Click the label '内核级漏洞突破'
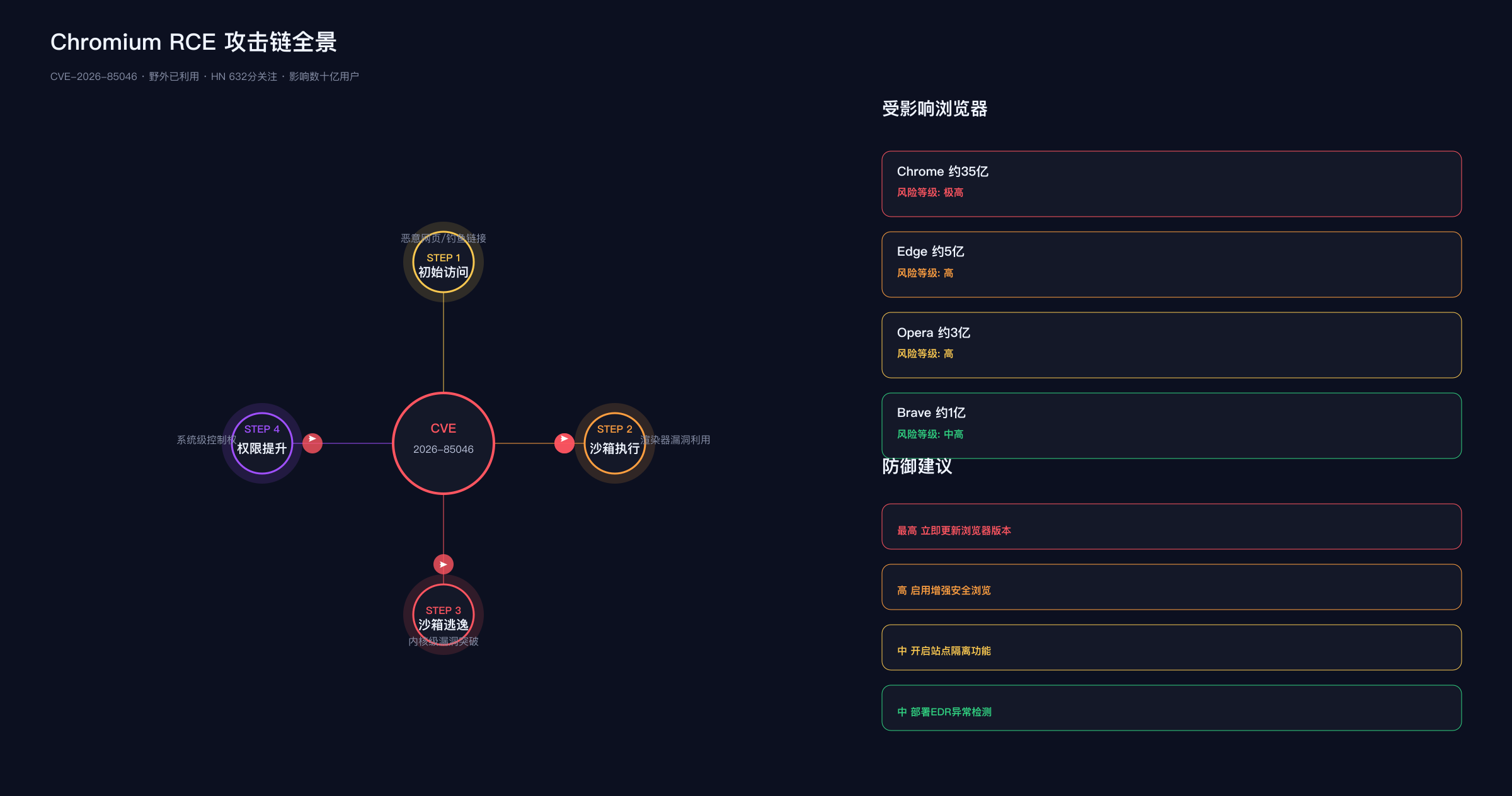This screenshot has height=796, width=1512. click(x=444, y=641)
